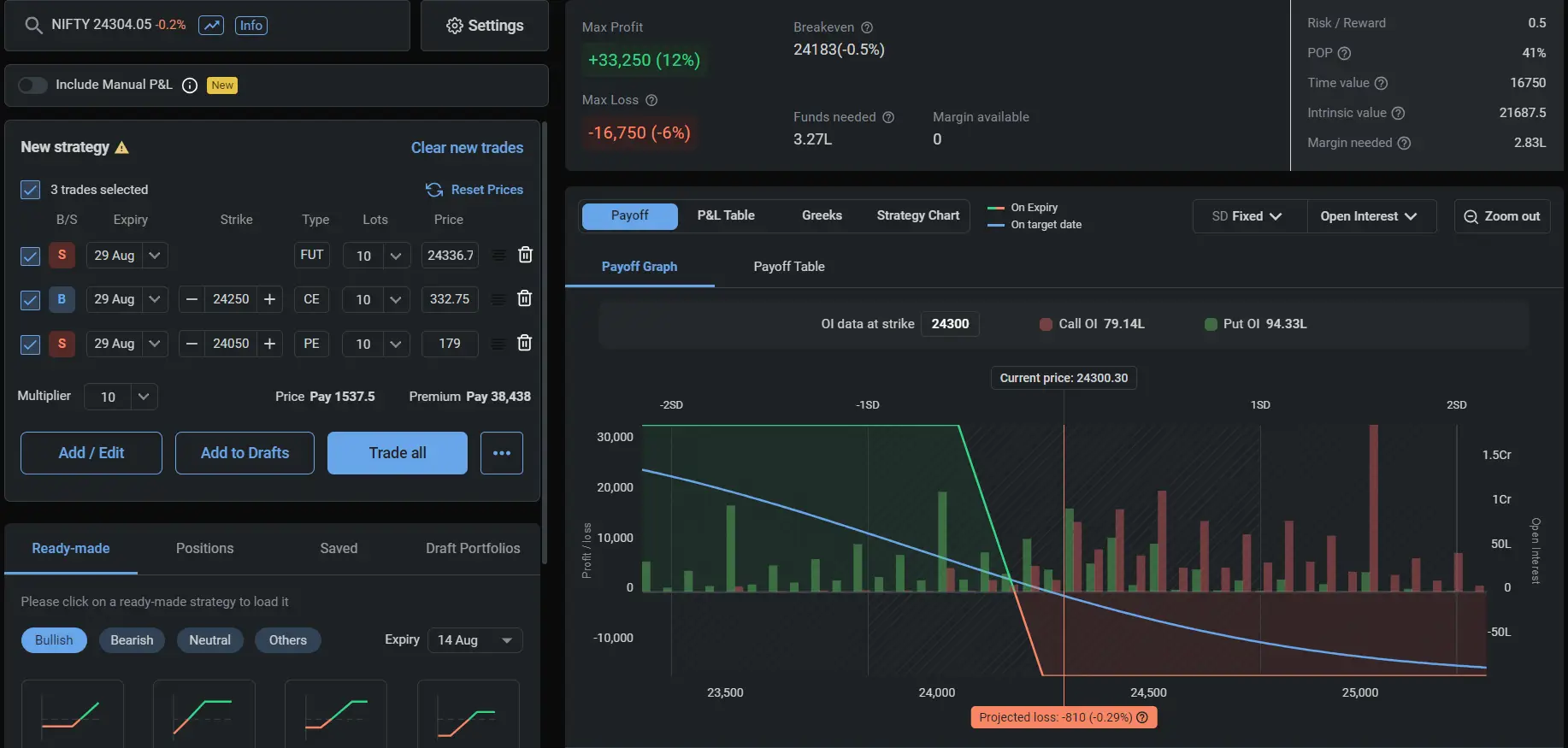Screen dimensions: 1568x748
Task: Click help icon next to Funds needed
Action: pyautogui.click(x=888, y=117)
